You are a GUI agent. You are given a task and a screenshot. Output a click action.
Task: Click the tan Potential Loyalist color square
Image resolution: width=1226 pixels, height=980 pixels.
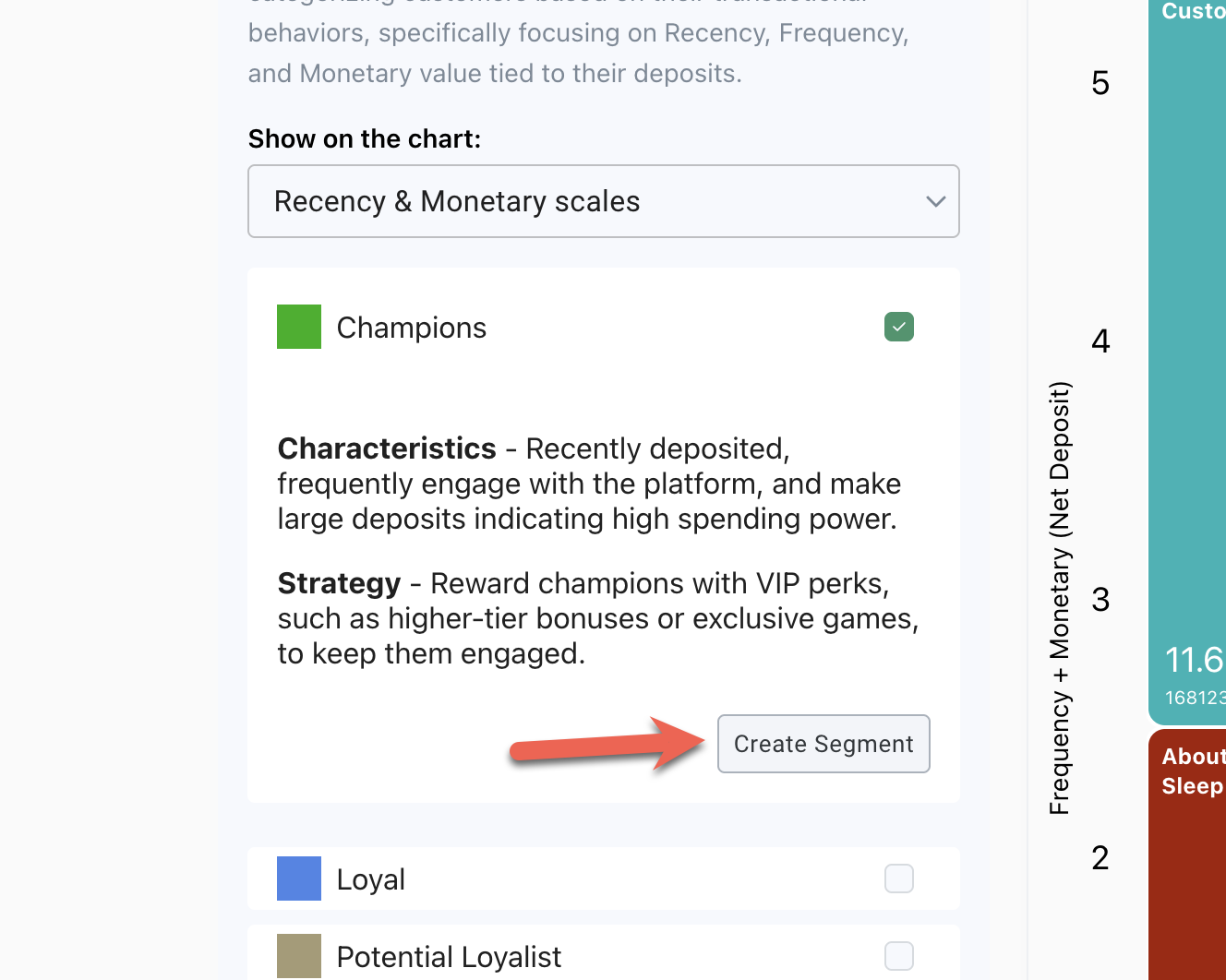[299, 956]
